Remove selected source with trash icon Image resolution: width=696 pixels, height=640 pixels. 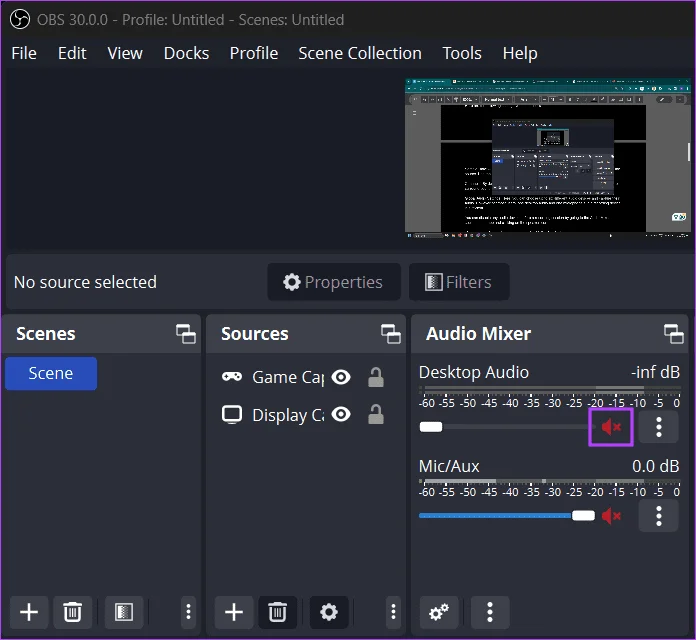click(277, 612)
